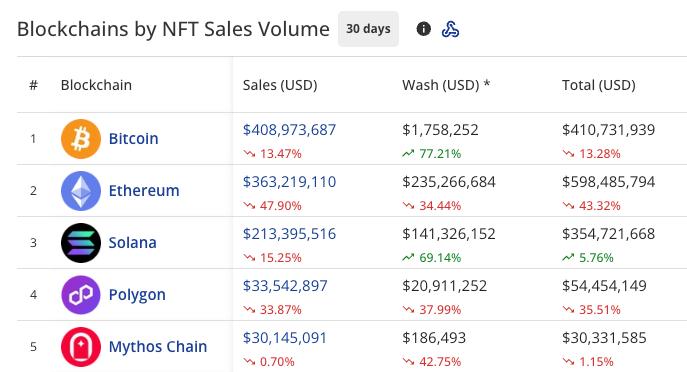Open the Solana blockchain link
This screenshot has height=372, width=687.
tap(133, 243)
